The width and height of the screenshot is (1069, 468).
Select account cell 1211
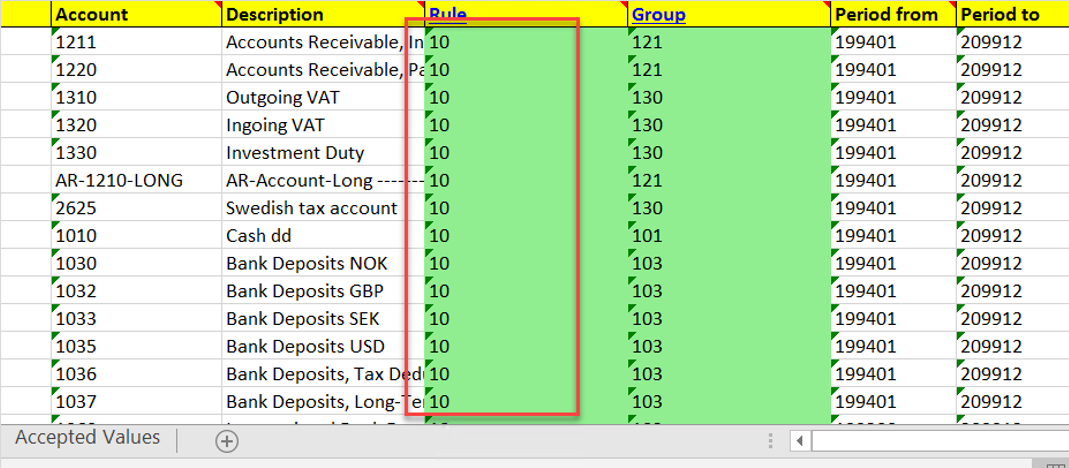pos(136,42)
